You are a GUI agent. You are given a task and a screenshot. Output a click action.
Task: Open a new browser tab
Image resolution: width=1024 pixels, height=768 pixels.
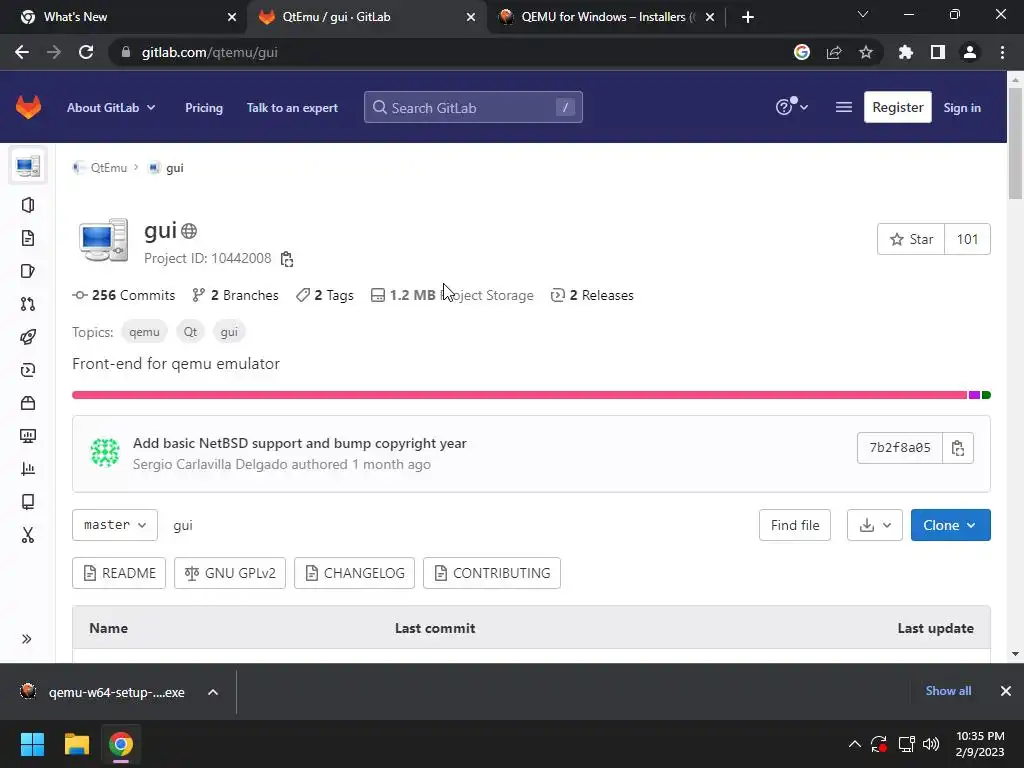[748, 17]
